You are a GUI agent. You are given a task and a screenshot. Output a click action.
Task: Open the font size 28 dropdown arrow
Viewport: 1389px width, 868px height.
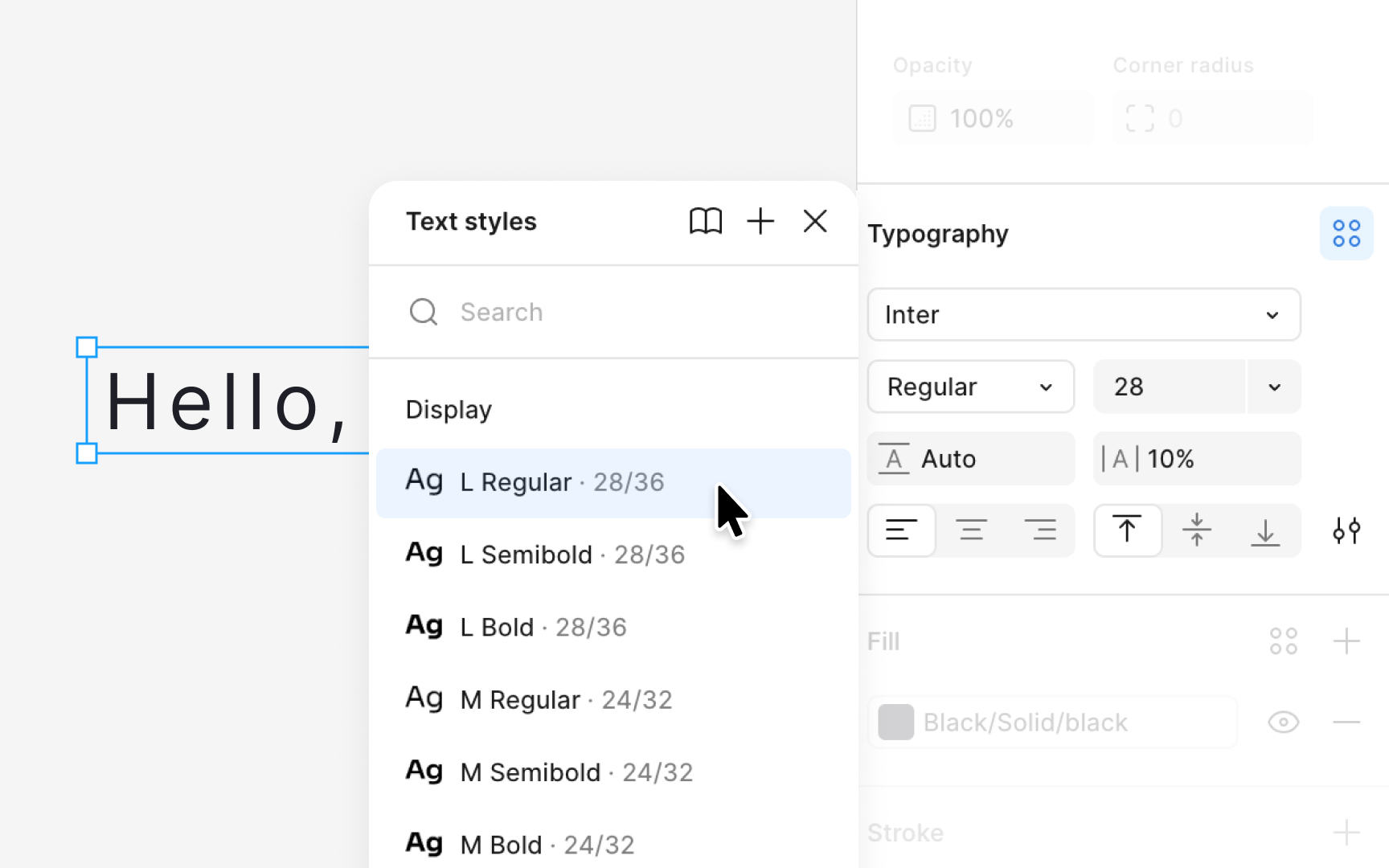(x=1274, y=387)
